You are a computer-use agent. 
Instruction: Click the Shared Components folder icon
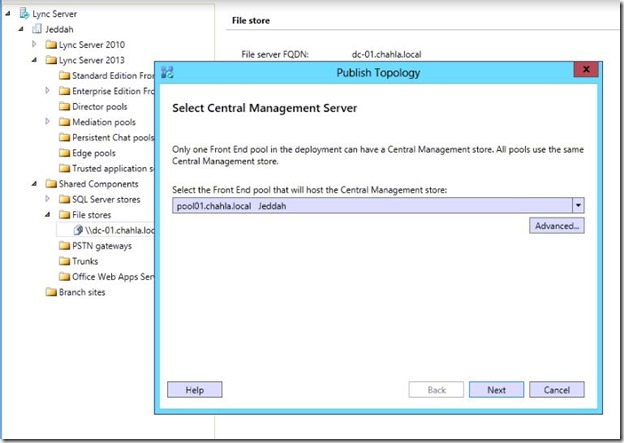(51, 183)
